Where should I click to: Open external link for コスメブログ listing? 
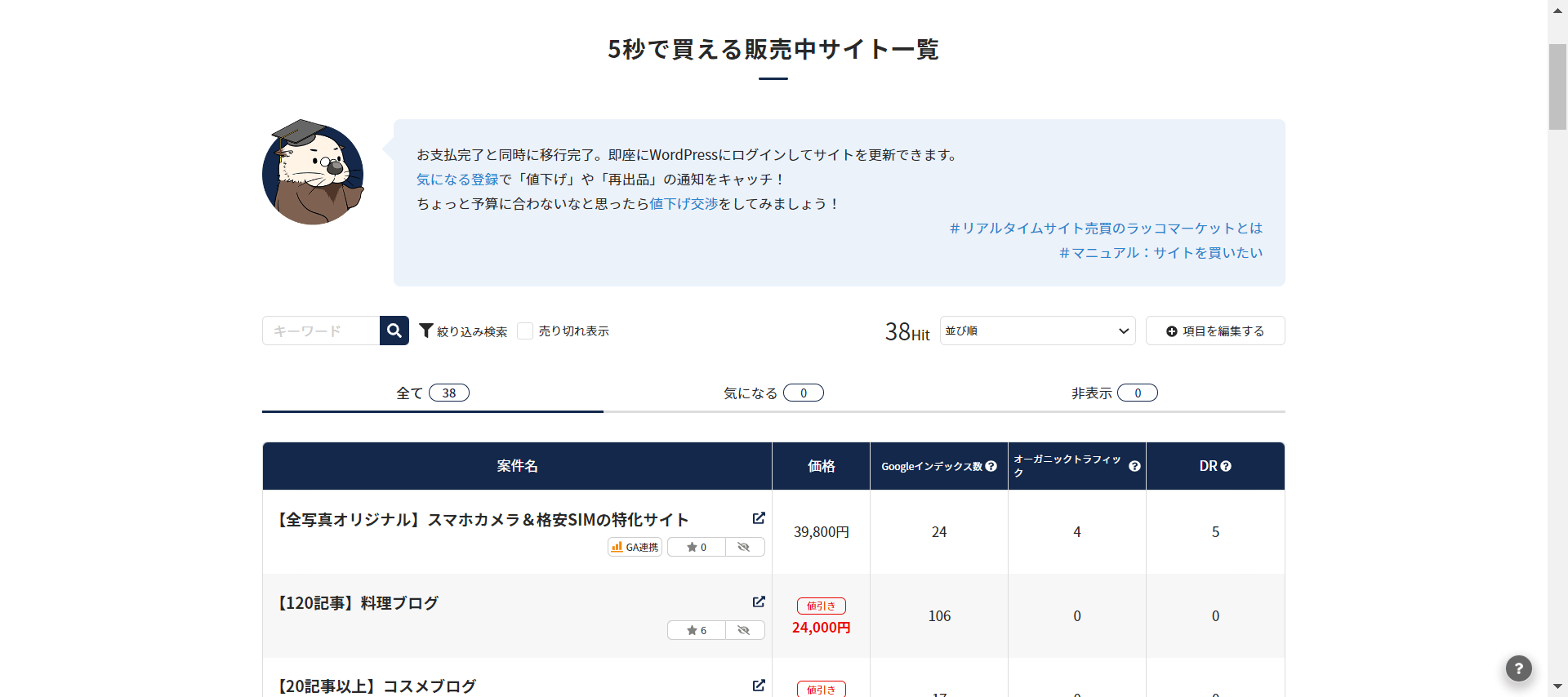tap(759, 685)
